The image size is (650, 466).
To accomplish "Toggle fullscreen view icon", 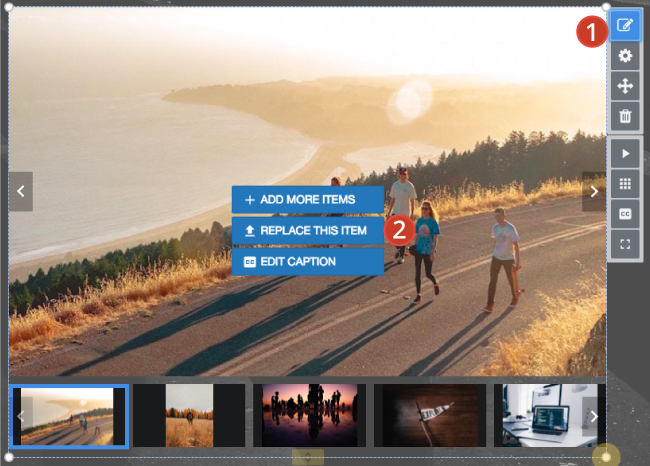I will click(x=625, y=244).
